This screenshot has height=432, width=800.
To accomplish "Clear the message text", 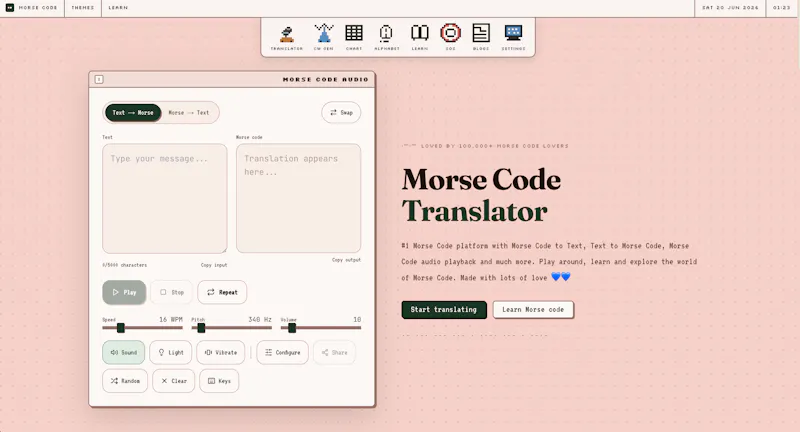I will coord(173,381).
